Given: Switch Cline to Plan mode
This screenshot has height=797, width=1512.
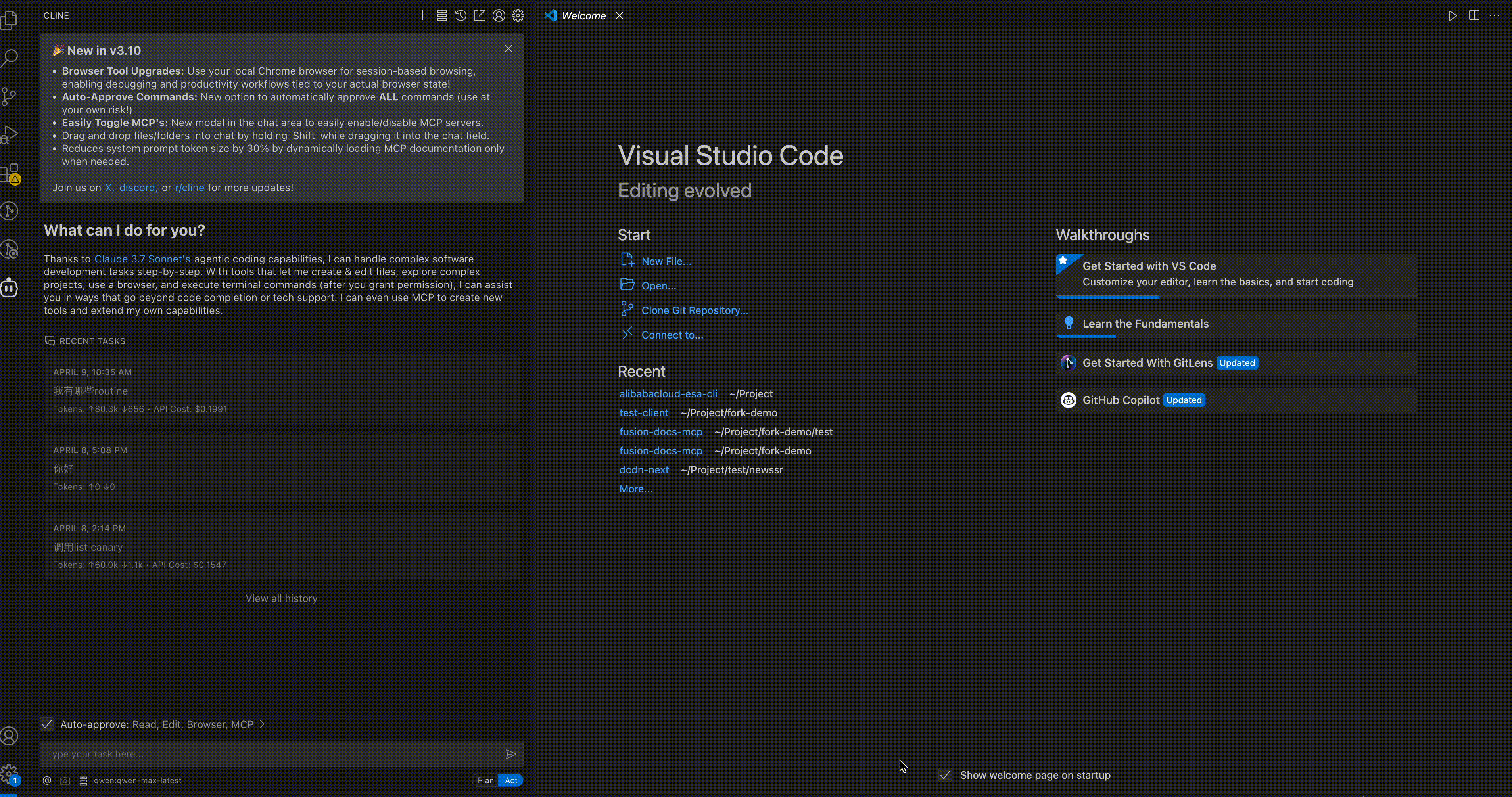Looking at the screenshot, I should pos(485,780).
